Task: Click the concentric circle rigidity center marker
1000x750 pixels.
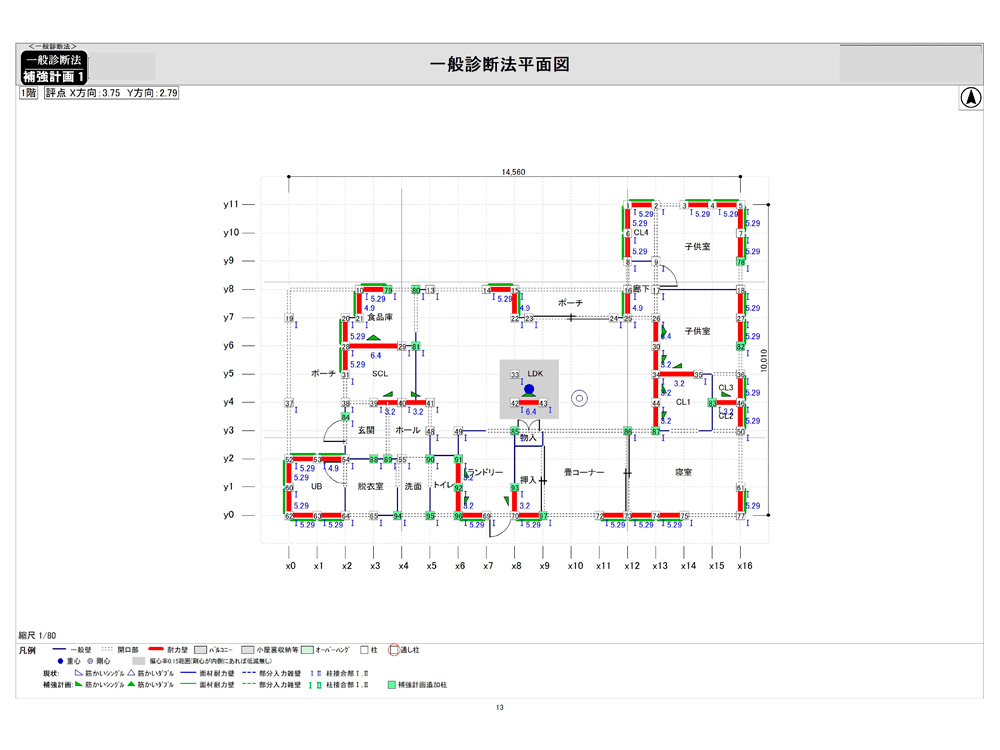Action: 579,398
